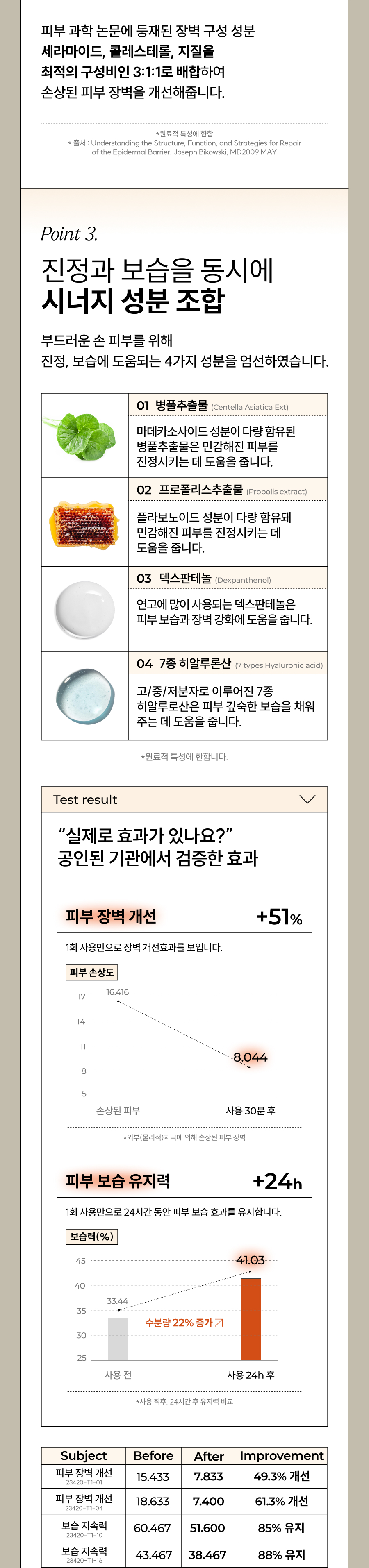Select the 보습력(%) chart label box
Image resolution: width=369 pixels, height=1568 pixels.
(x=91, y=1236)
